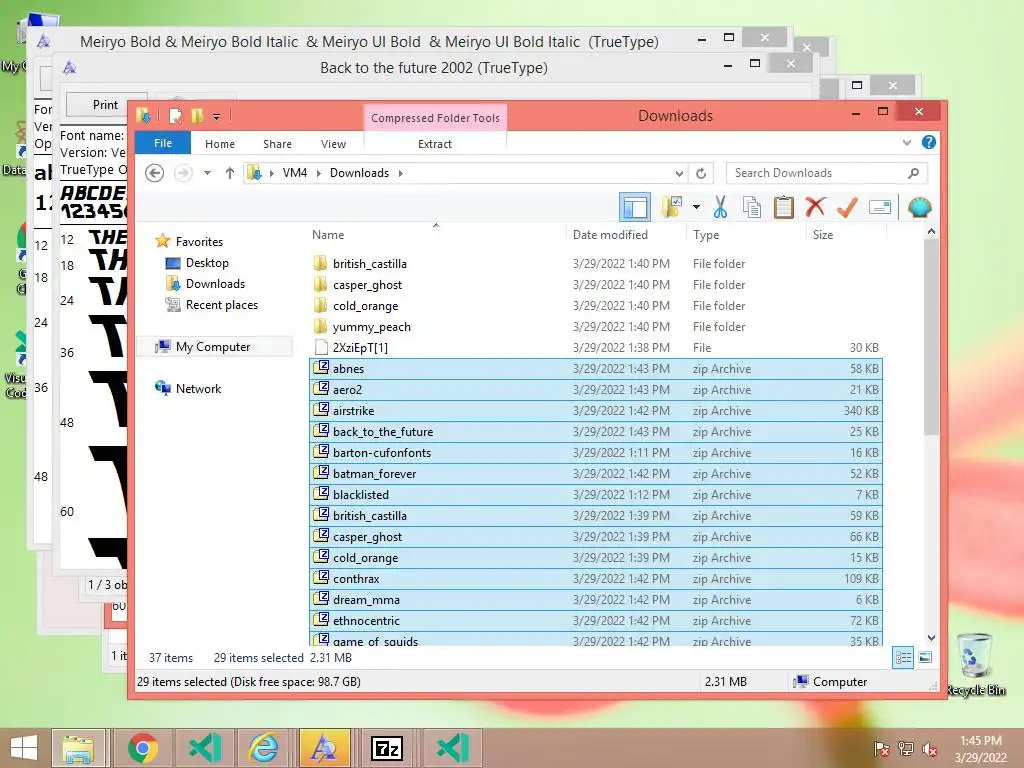Click the Compressed Folder Tools tab header
The image size is (1024, 768).
pos(435,118)
